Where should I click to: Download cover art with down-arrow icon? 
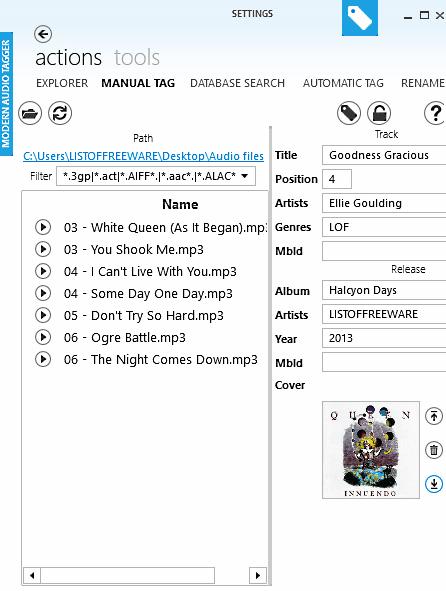pos(434,484)
